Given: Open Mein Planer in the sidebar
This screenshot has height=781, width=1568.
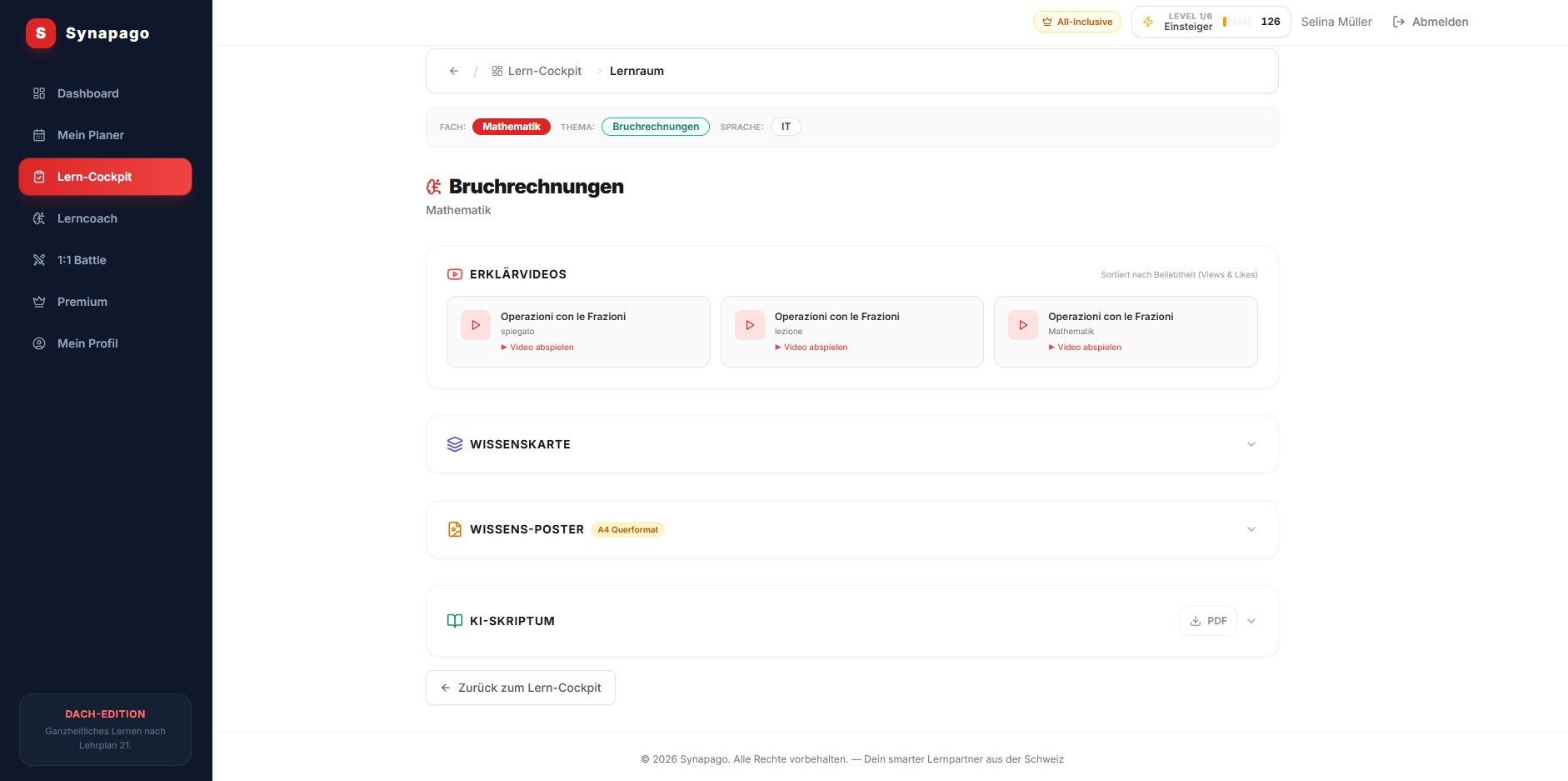Looking at the screenshot, I should [x=105, y=135].
